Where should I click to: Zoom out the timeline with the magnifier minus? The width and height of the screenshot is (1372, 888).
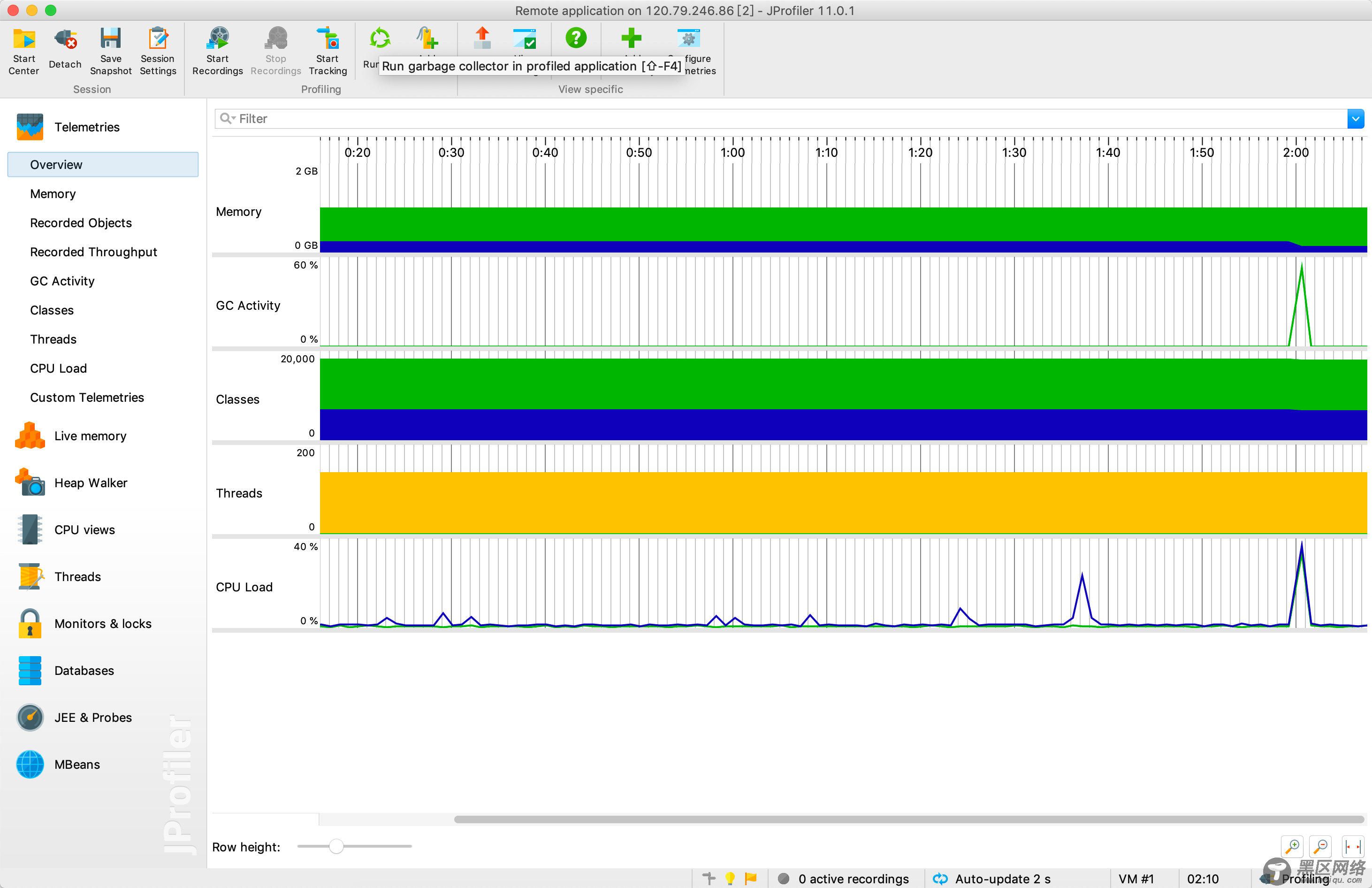coord(1321,847)
